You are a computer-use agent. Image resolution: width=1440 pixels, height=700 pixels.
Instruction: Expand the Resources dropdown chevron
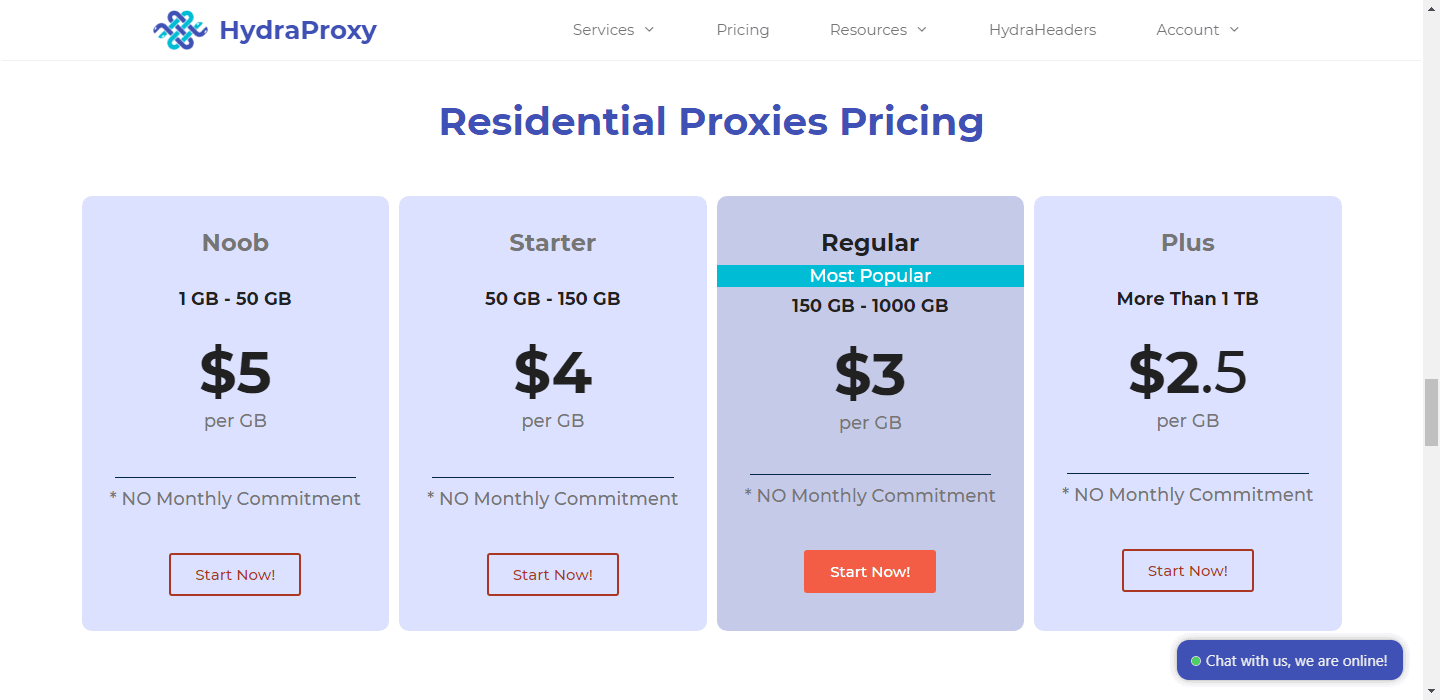point(922,30)
